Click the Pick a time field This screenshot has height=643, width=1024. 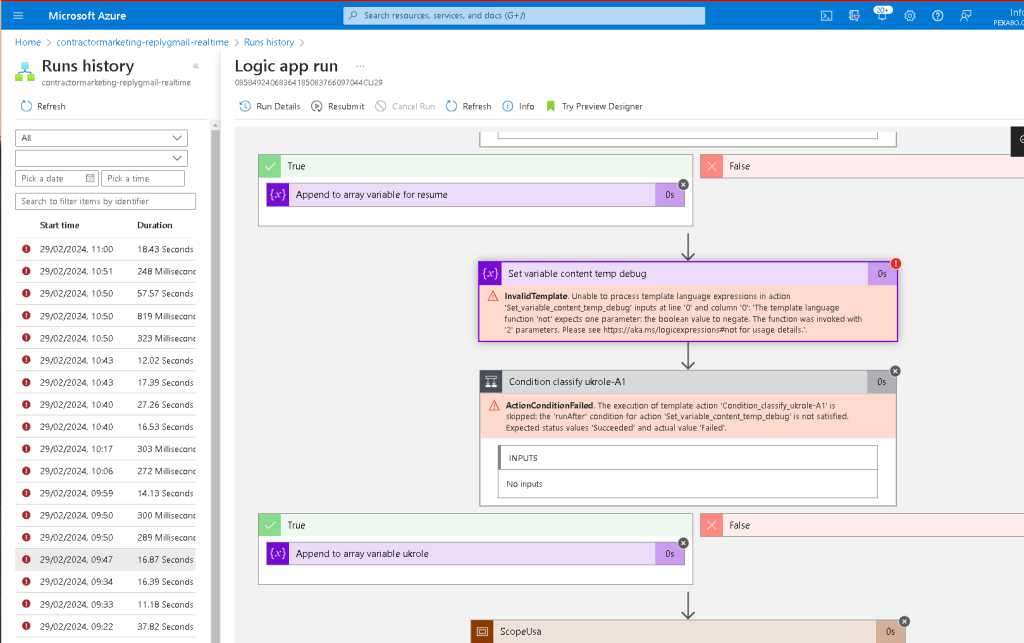click(142, 178)
